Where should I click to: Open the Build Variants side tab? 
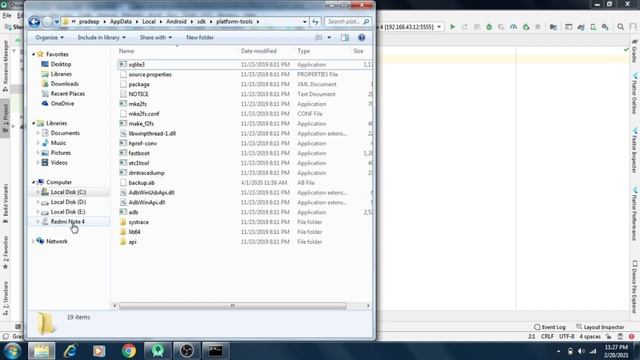(5, 203)
